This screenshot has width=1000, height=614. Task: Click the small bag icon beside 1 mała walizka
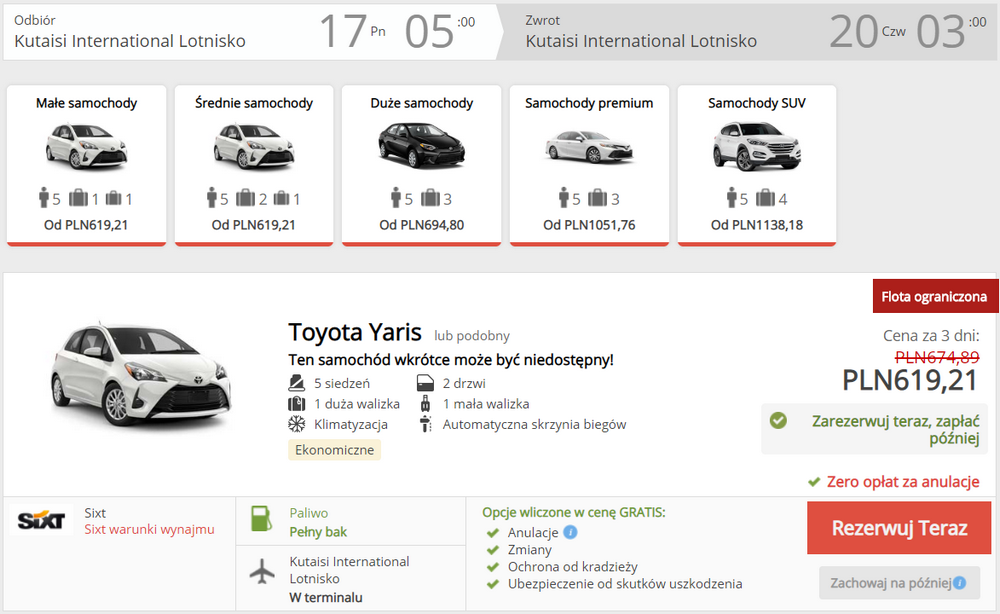click(425, 404)
